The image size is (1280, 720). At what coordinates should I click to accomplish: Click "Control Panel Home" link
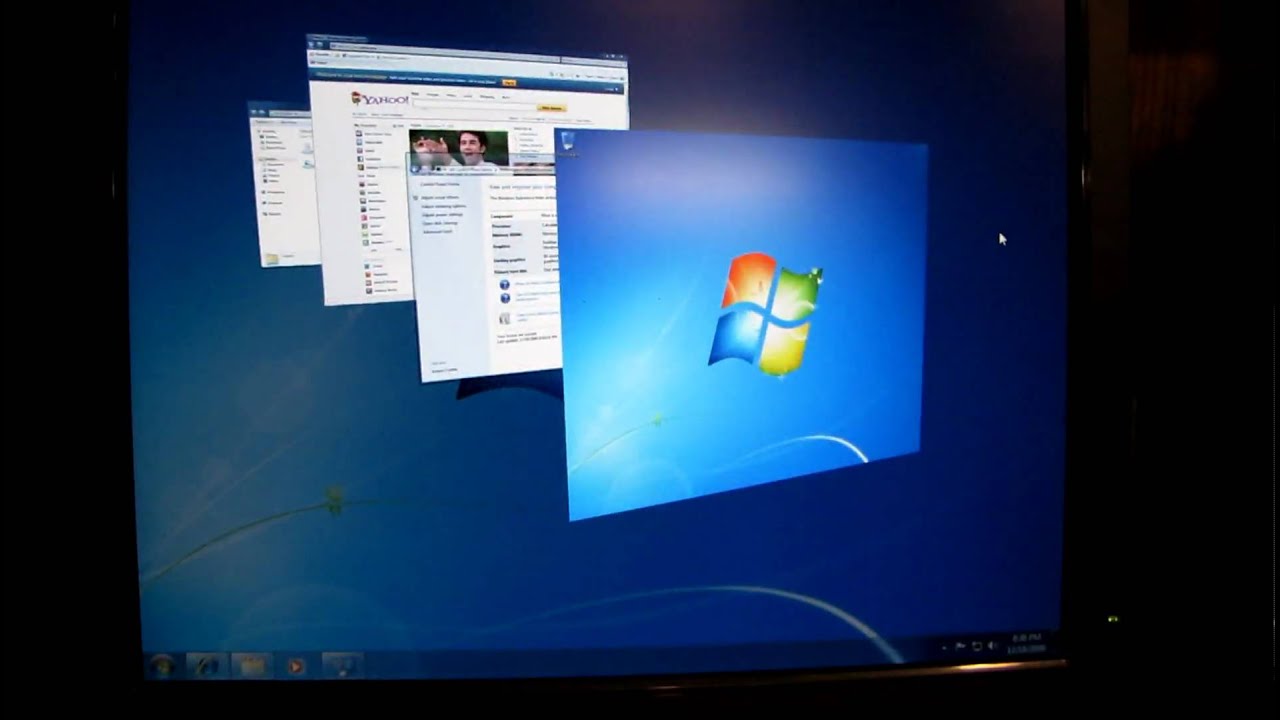pos(440,184)
